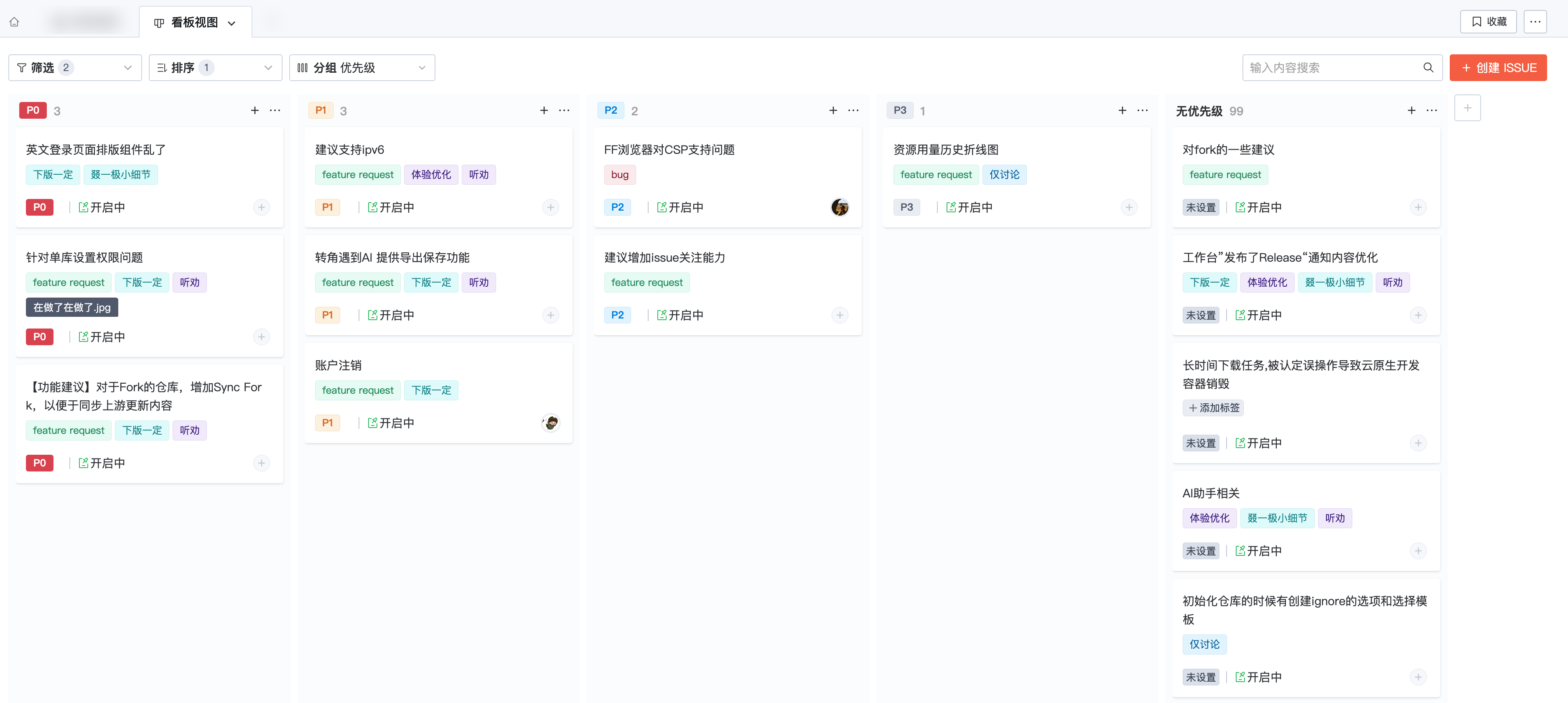Open 无优先级 column more options

click(x=1432, y=110)
